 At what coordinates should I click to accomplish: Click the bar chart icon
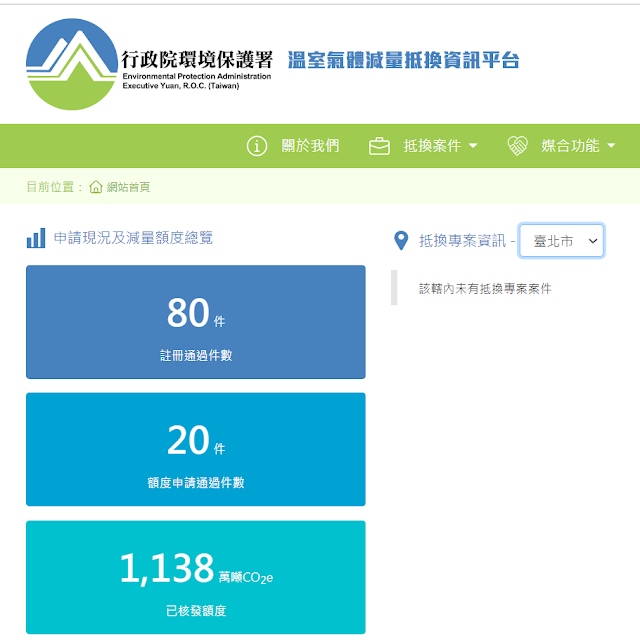coord(36,238)
